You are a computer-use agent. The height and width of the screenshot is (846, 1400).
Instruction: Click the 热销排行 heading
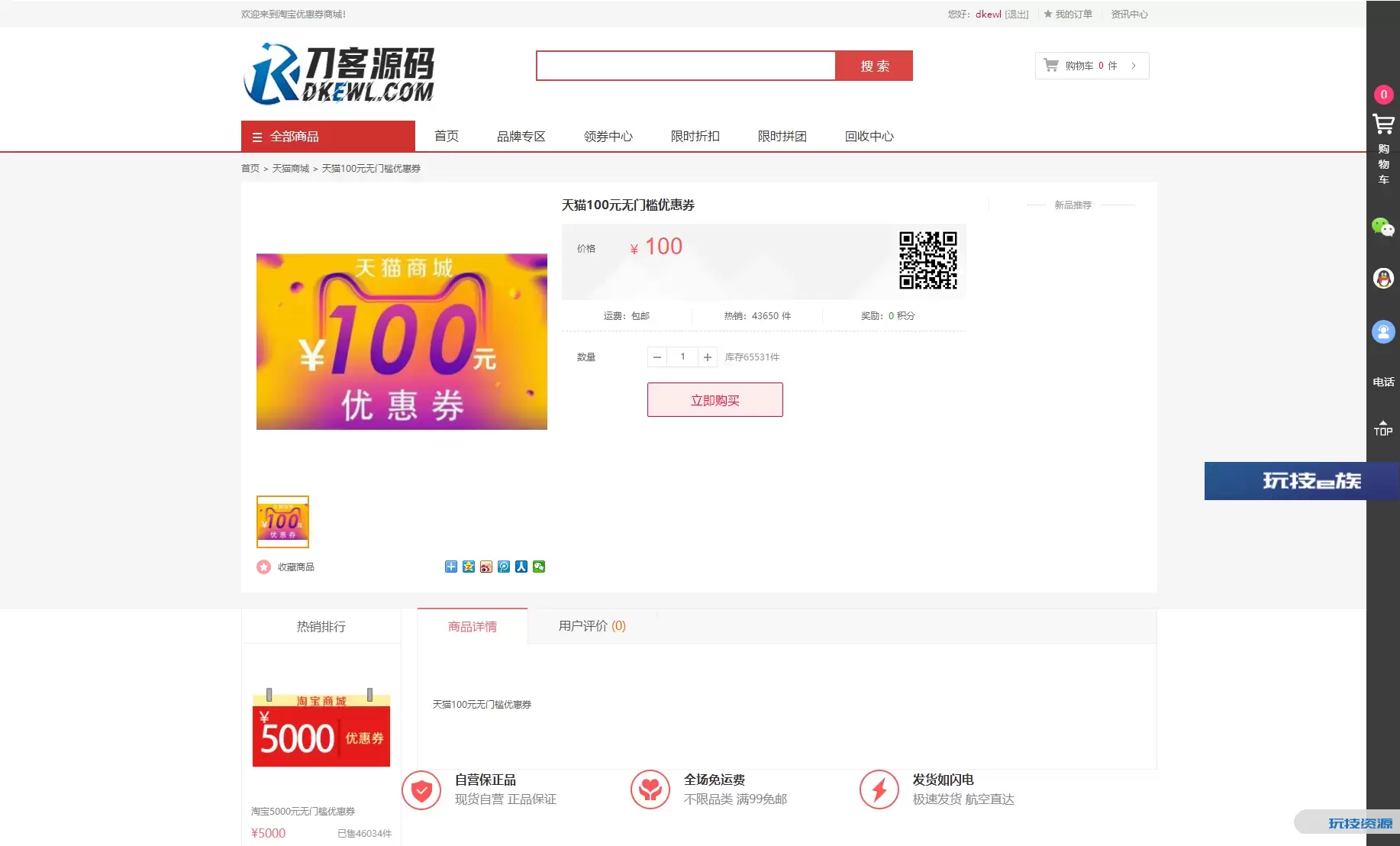click(321, 626)
